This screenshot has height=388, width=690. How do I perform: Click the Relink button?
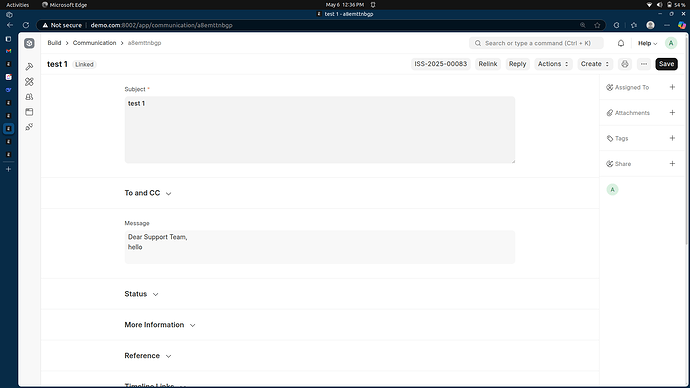[488, 64]
